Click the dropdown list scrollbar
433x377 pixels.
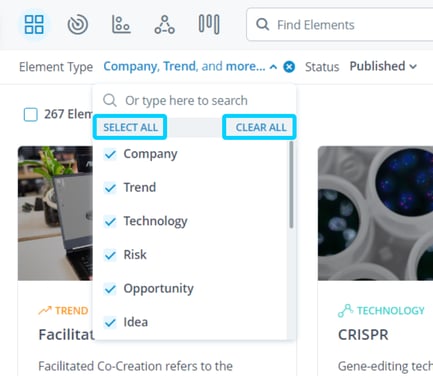coord(291,185)
